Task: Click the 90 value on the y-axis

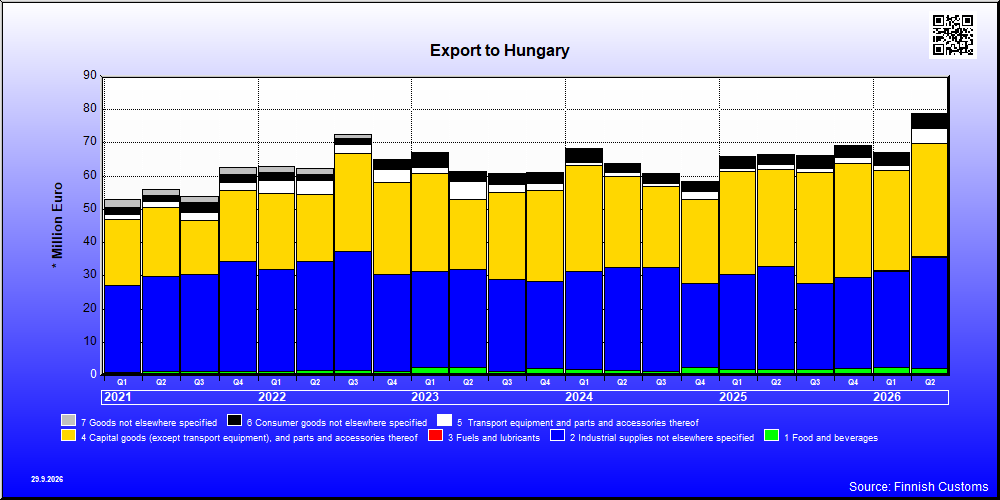Action: (90, 75)
